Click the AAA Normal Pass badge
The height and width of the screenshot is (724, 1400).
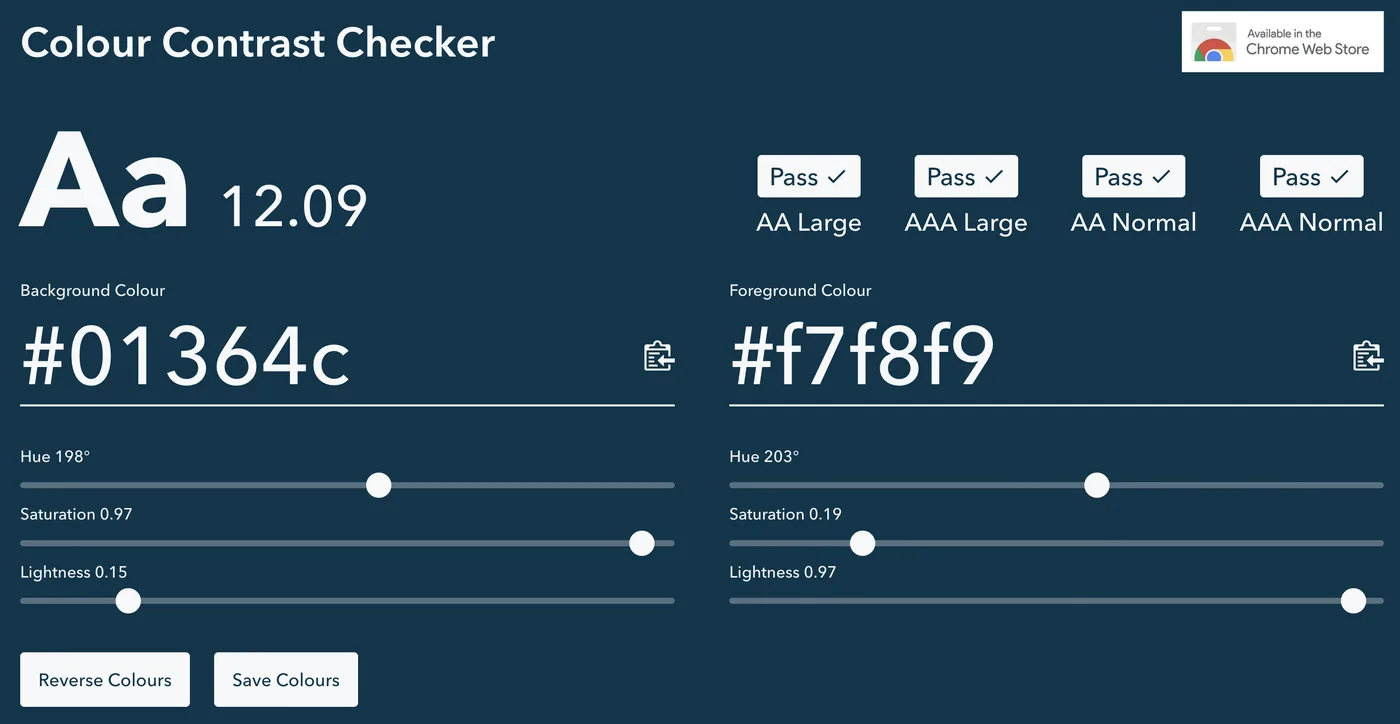tap(1311, 177)
